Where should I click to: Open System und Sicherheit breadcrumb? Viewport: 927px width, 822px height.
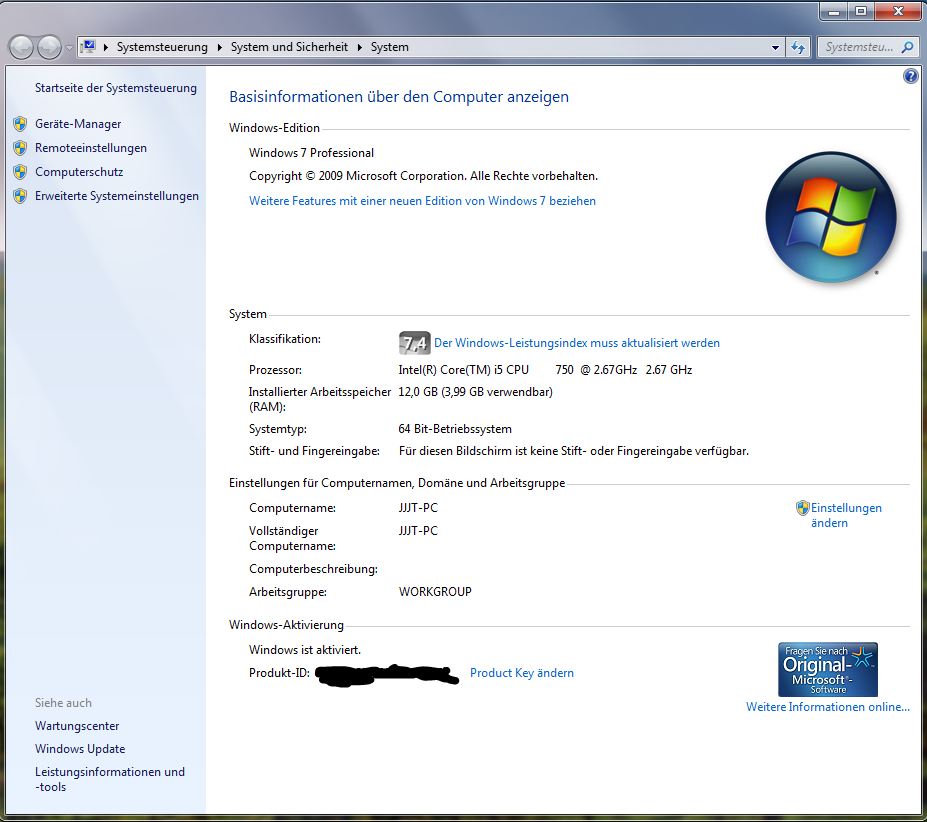[289, 47]
